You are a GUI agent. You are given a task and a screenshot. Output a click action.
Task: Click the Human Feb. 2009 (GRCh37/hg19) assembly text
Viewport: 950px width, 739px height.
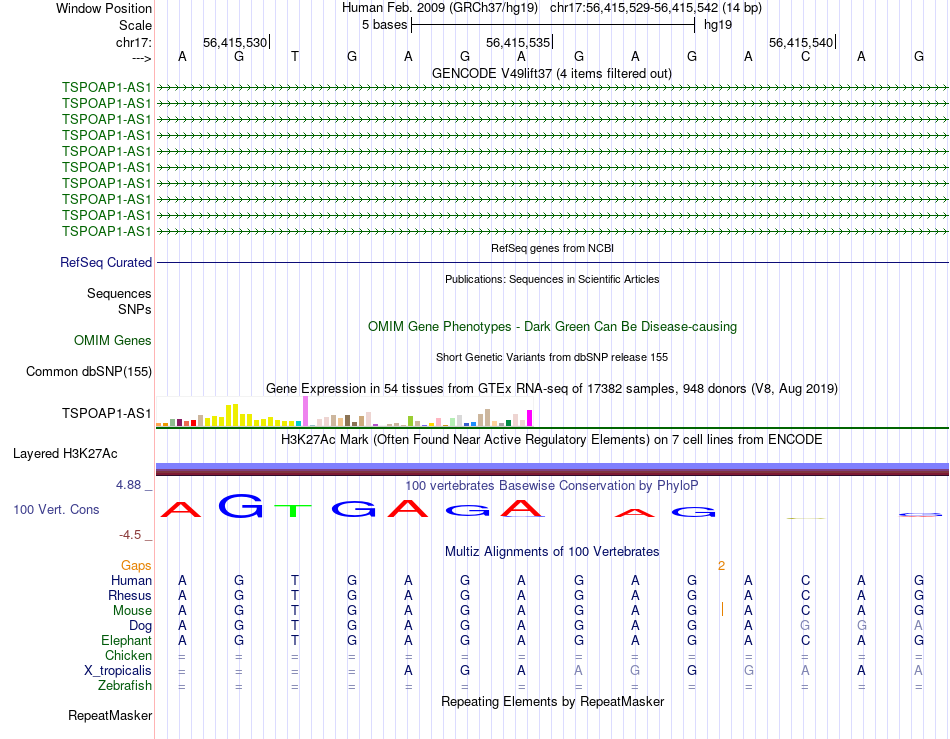pyautogui.click(x=440, y=8)
